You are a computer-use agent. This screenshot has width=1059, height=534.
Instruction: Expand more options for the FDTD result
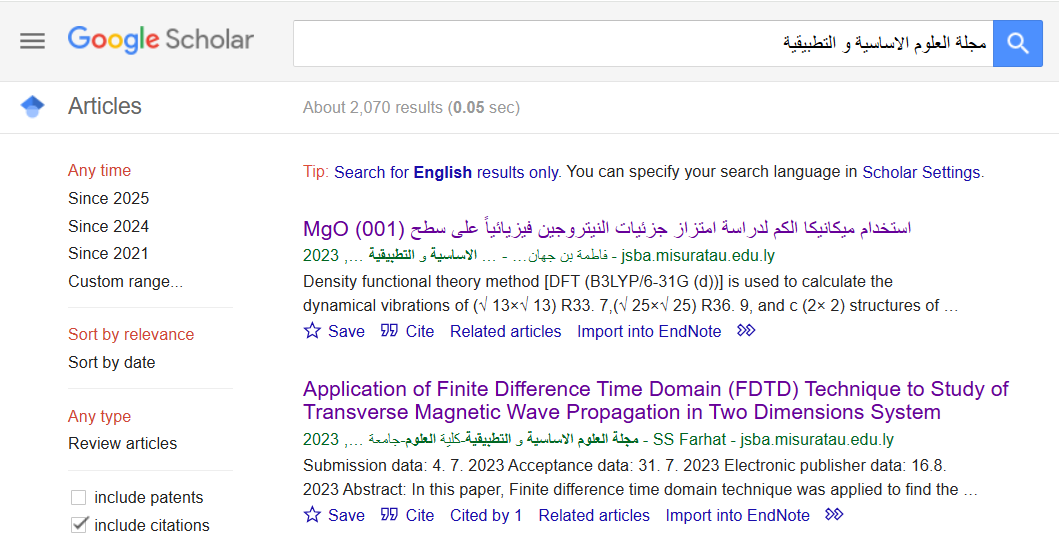(x=834, y=515)
